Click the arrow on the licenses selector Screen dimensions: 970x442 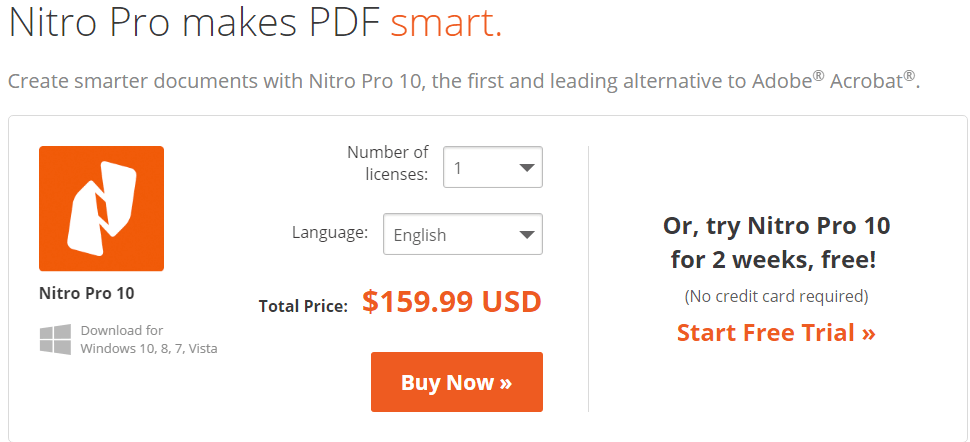click(526, 168)
